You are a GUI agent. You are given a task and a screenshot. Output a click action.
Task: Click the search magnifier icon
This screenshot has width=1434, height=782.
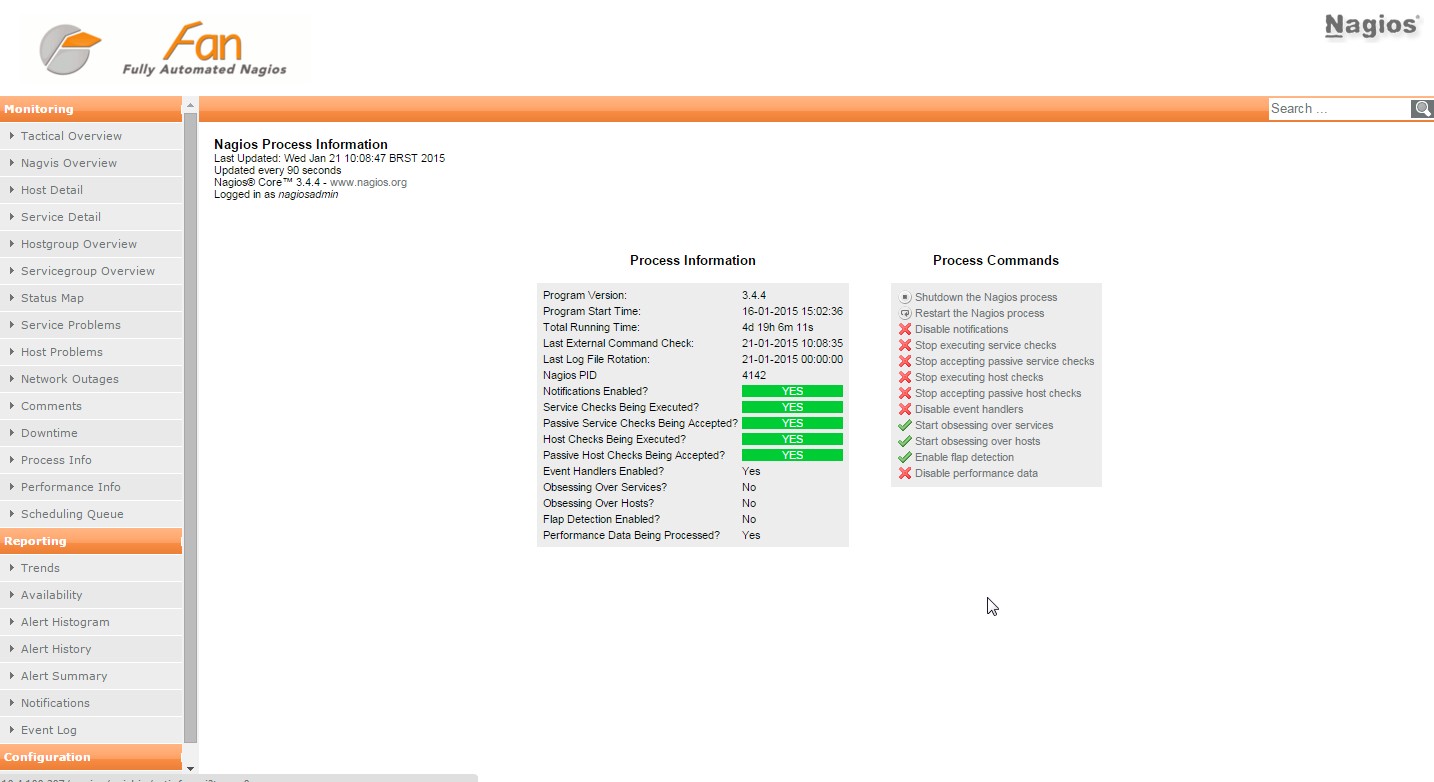[1422, 108]
